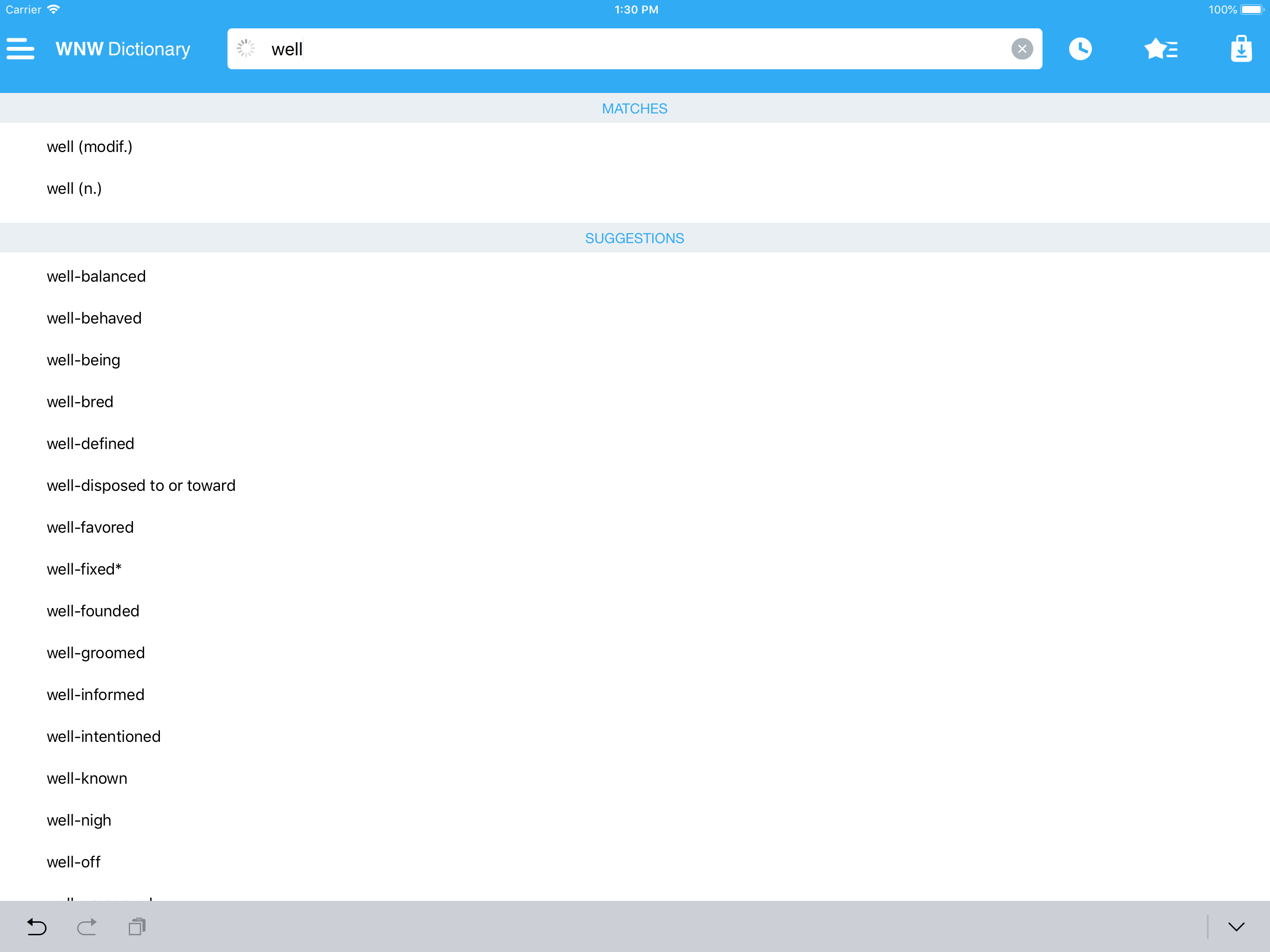Select suggestion 'well-bred'

[x=635, y=402]
